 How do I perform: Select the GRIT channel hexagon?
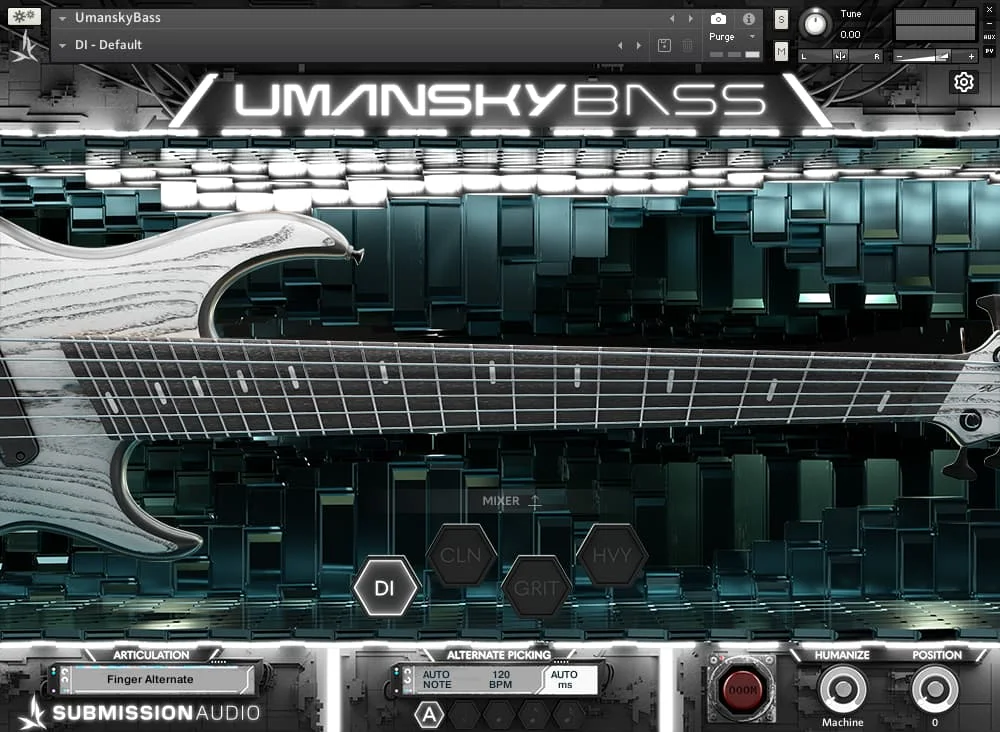pyautogui.click(x=538, y=588)
